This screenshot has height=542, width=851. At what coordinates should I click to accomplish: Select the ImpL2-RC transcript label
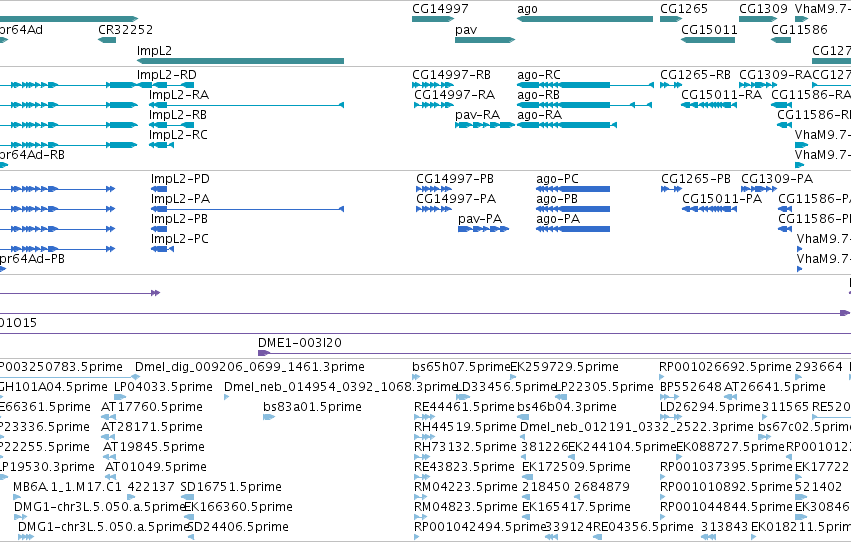pos(178,135)
